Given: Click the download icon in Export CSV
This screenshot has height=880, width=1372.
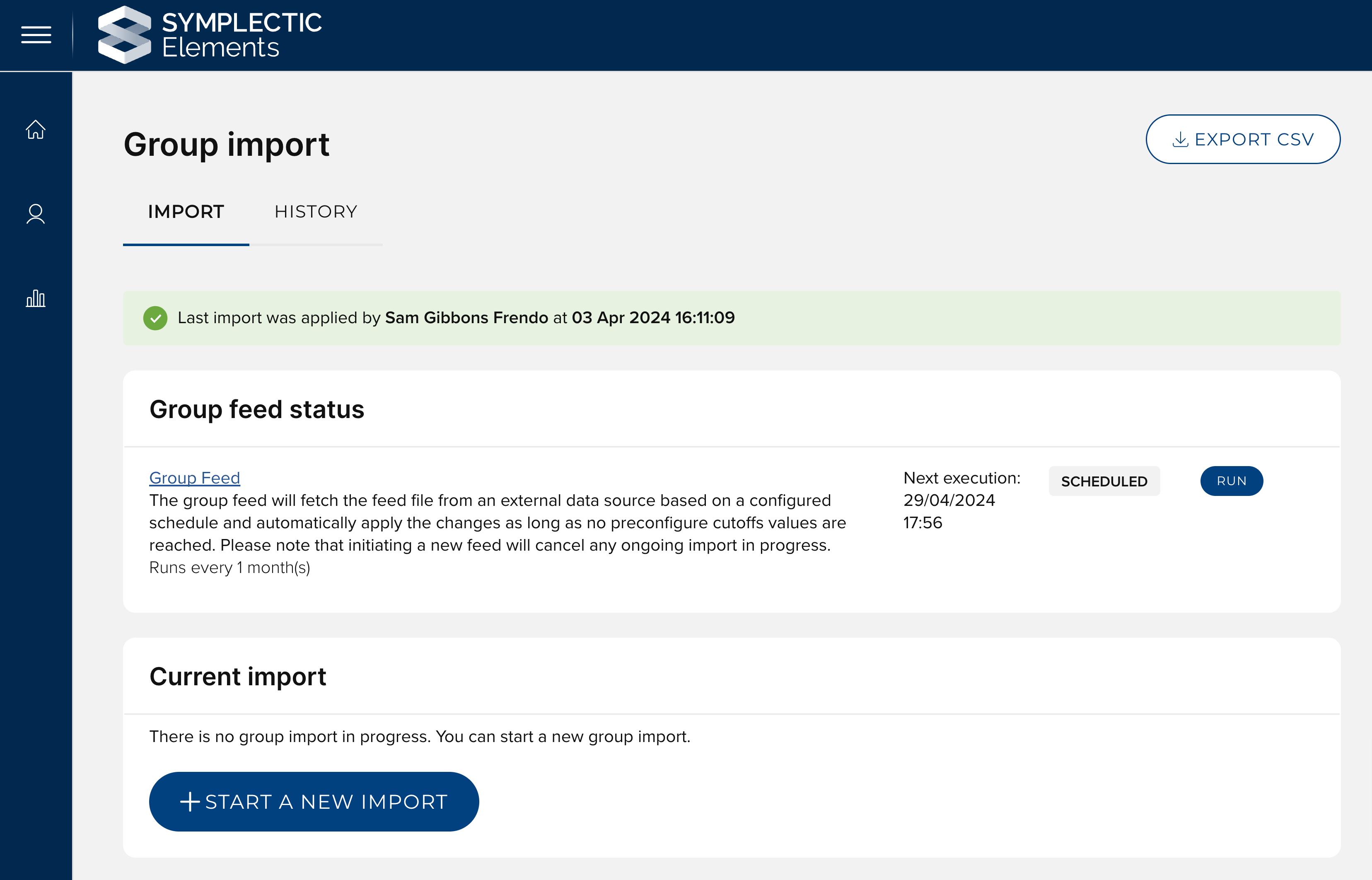Looking at the screenshot, I should tap(1180, 140).
